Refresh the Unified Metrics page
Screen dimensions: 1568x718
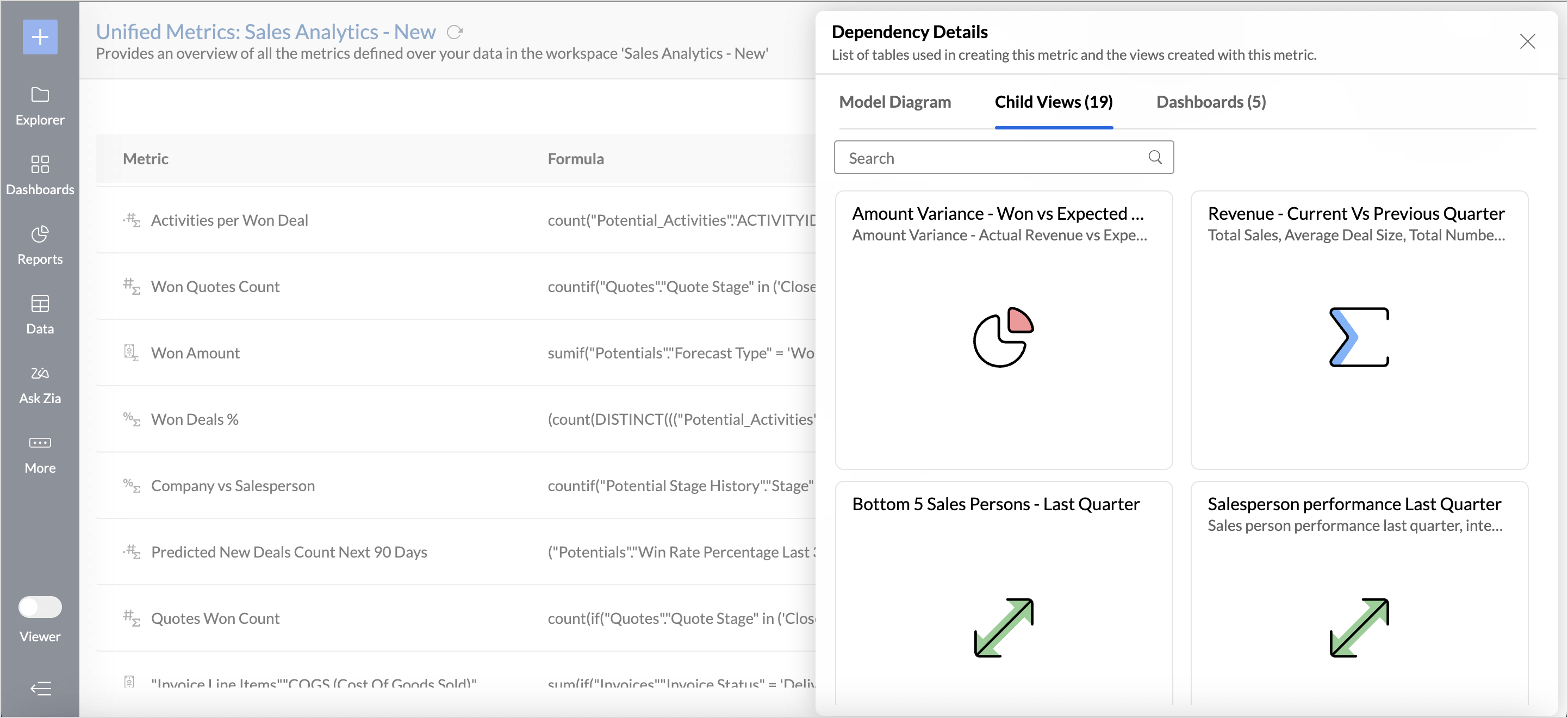tap(455, 32)
